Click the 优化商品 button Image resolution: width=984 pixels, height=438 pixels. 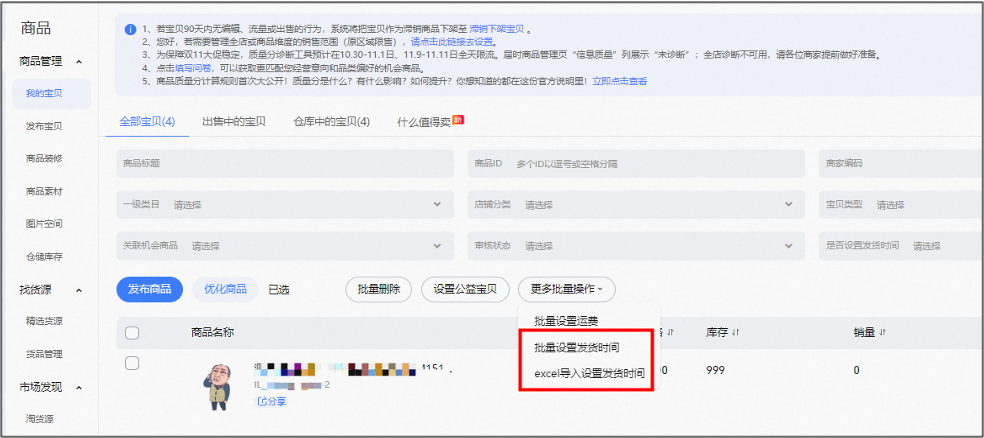[x=225, y=289]
